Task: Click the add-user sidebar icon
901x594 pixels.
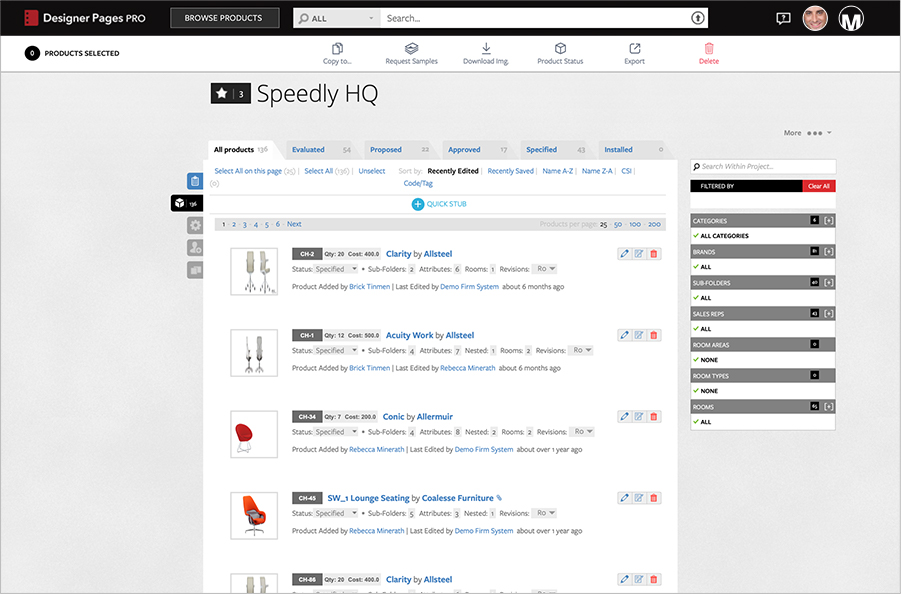Action: click(x=195, y=248)
